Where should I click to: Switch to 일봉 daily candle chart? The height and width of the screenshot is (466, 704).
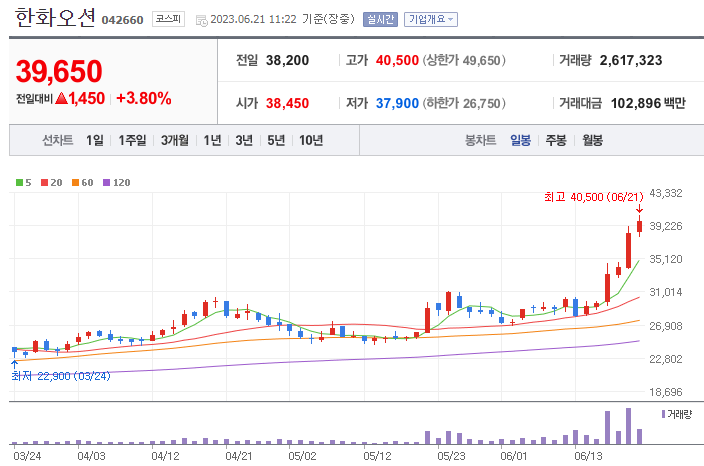pos(520,141)
